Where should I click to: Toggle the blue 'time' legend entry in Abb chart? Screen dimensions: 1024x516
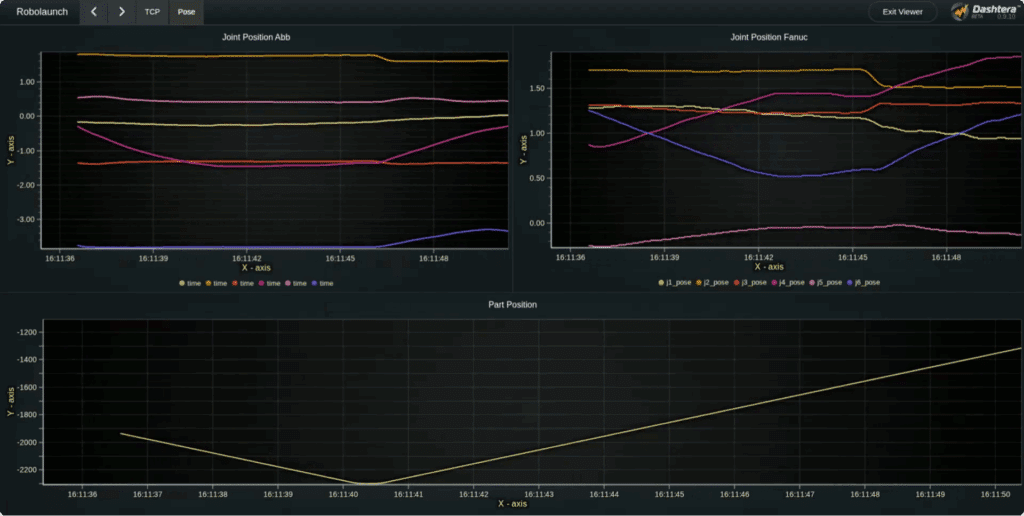pos(322,283)
